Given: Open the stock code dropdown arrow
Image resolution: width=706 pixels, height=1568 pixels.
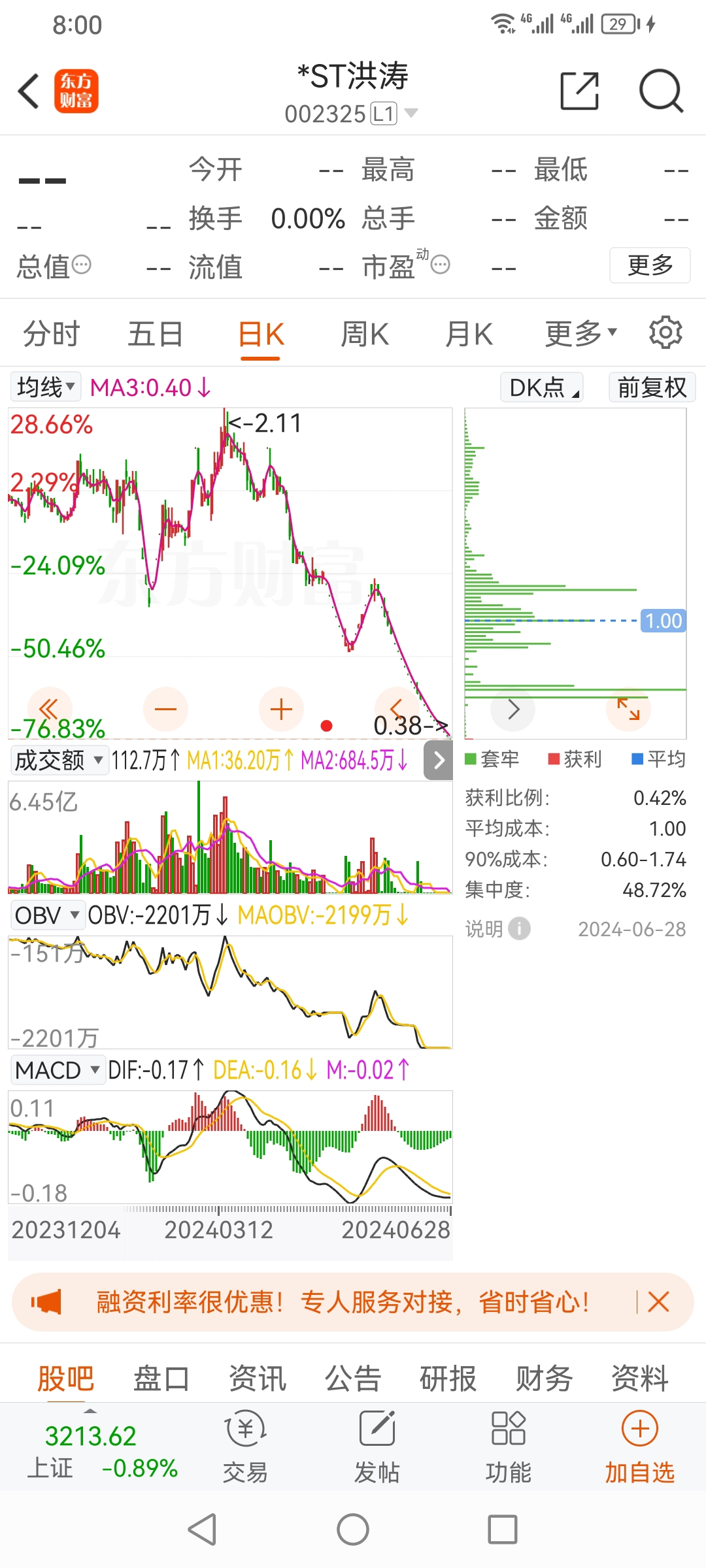Looking at the screenshot, I should click(x=411, y=113).
